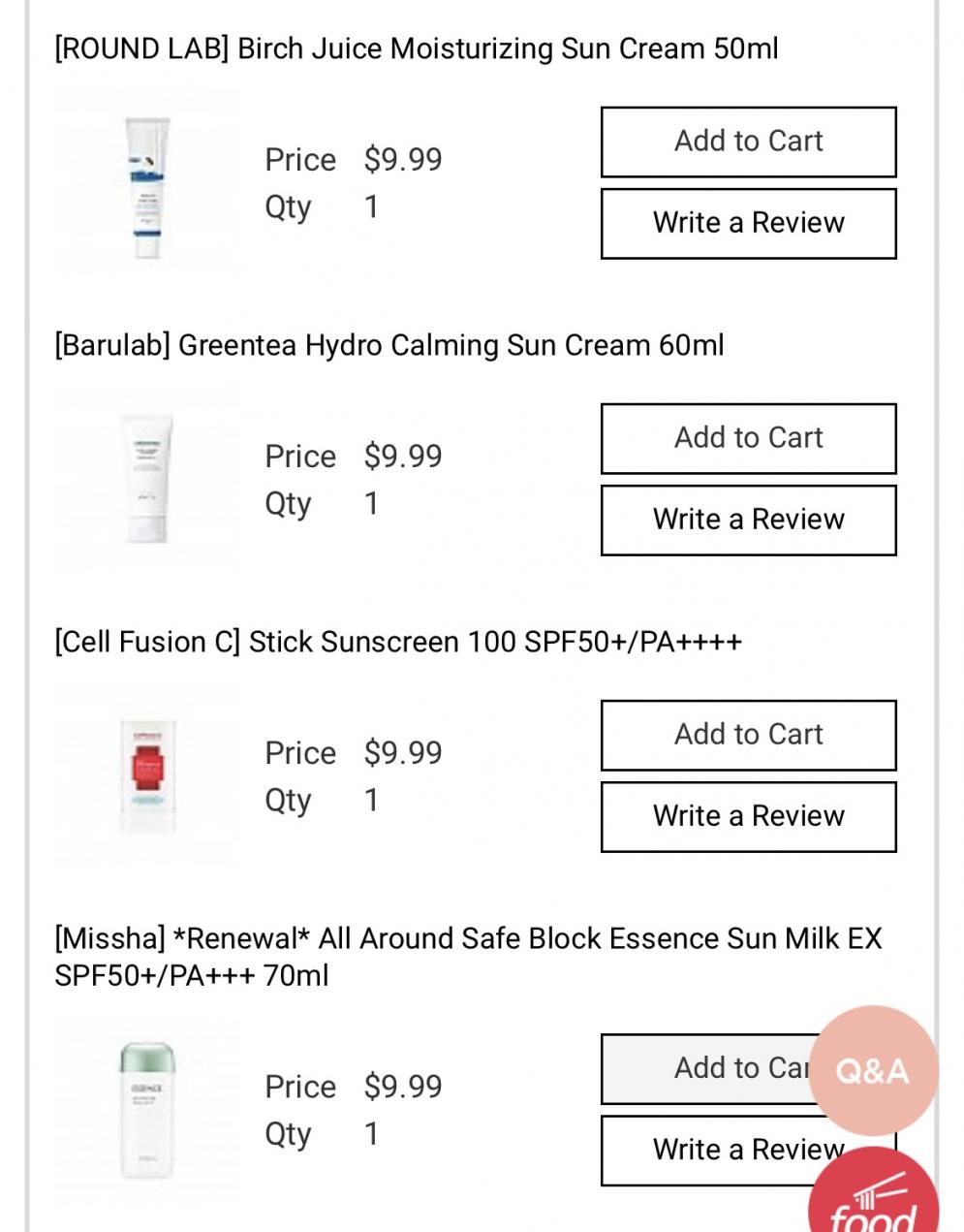
Task: Add Greentea Hydro Calming Sun Cream to cart
Action: (x=748, y=438)
